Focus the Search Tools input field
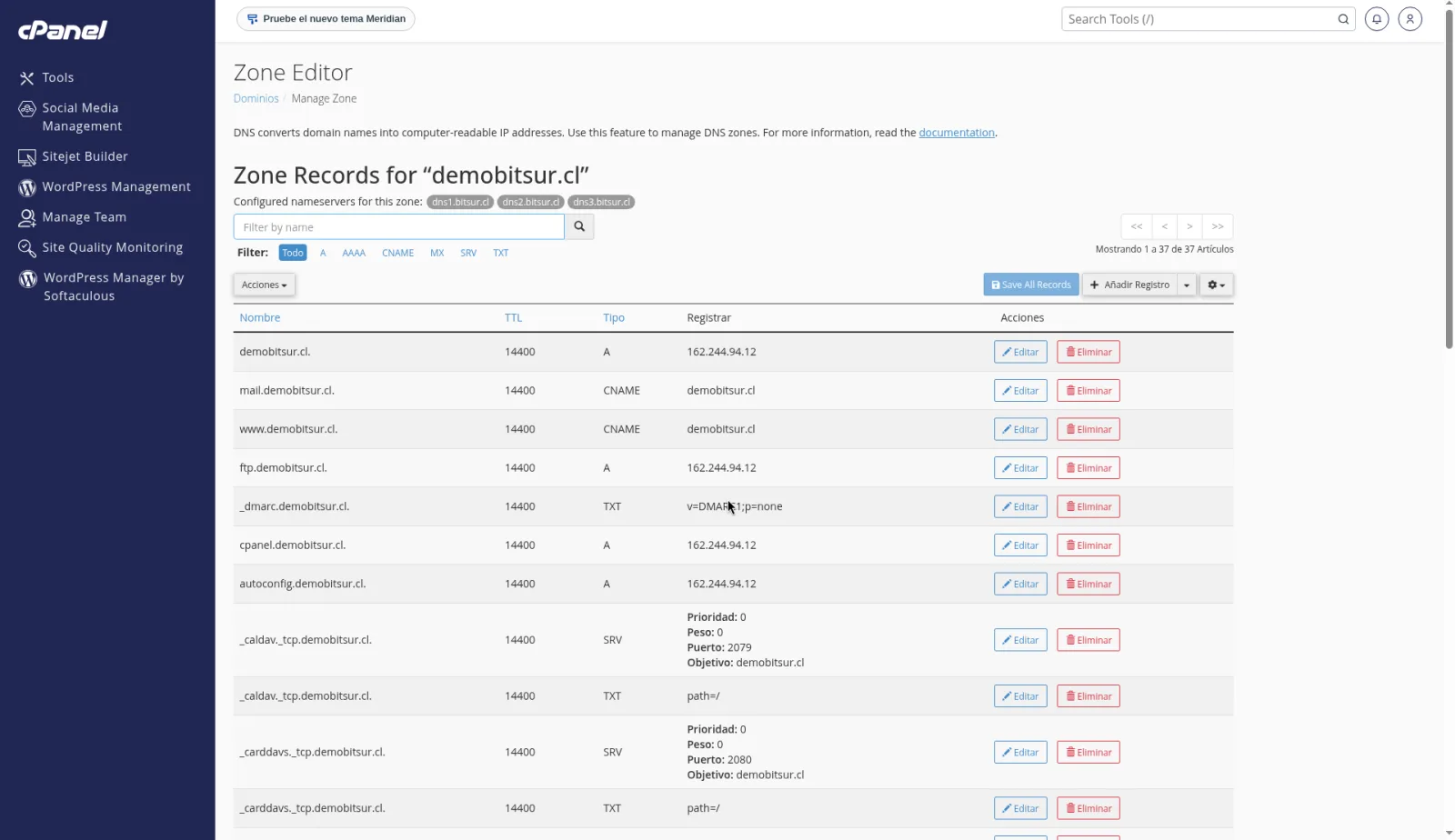Viewport: 1455px width, 840px height. click(x=1199, y=19)
